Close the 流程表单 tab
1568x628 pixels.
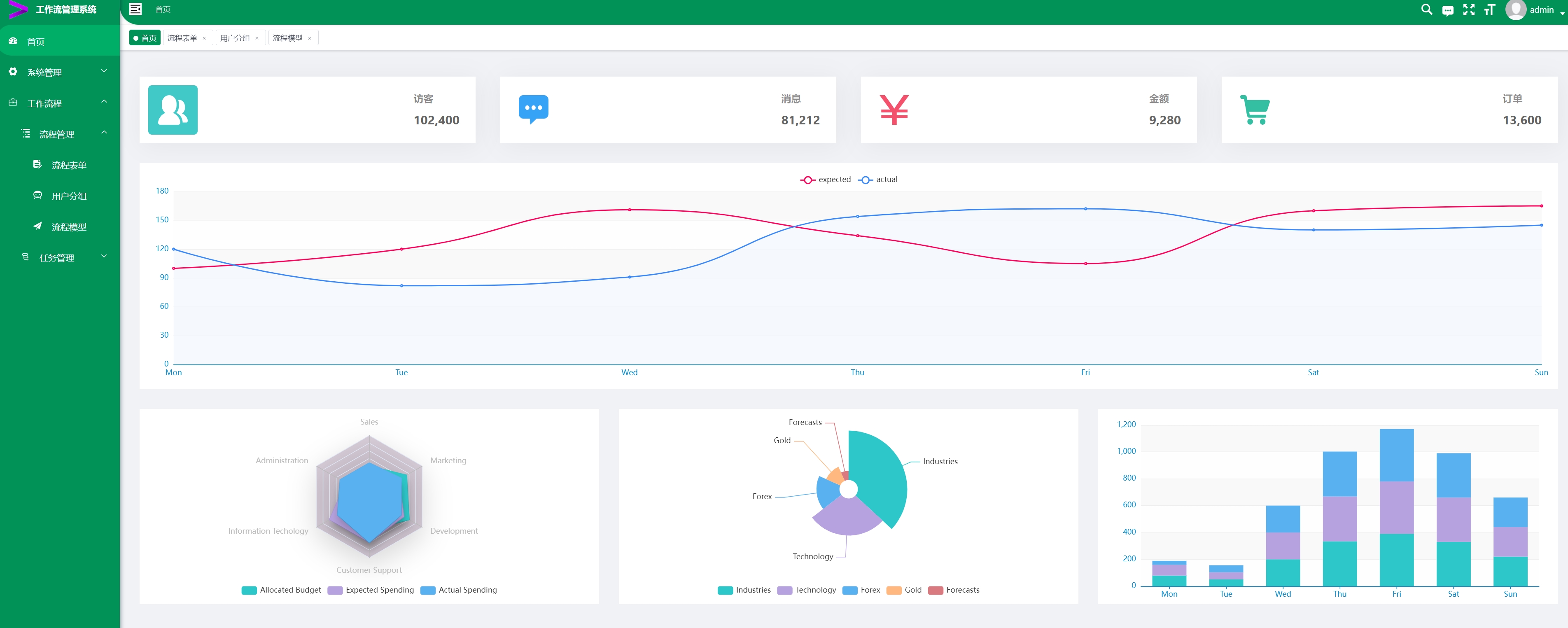(x=204, y=38)
